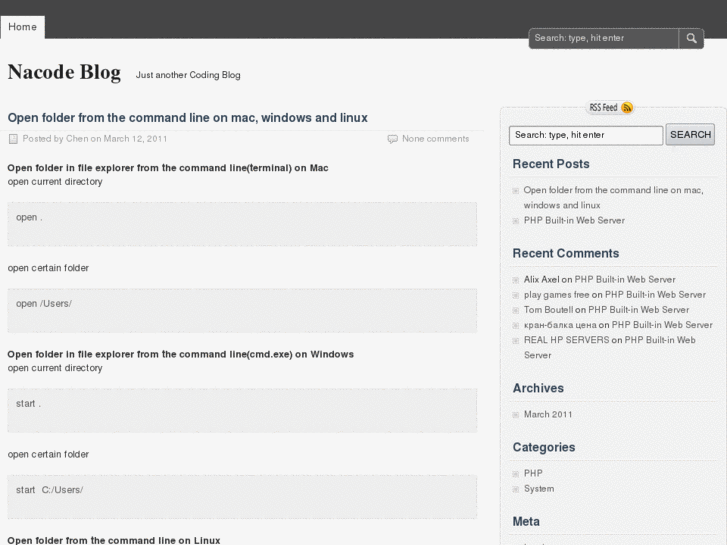Open the March 2011 archive
The image size is (727, 545).
pos(548,414)
